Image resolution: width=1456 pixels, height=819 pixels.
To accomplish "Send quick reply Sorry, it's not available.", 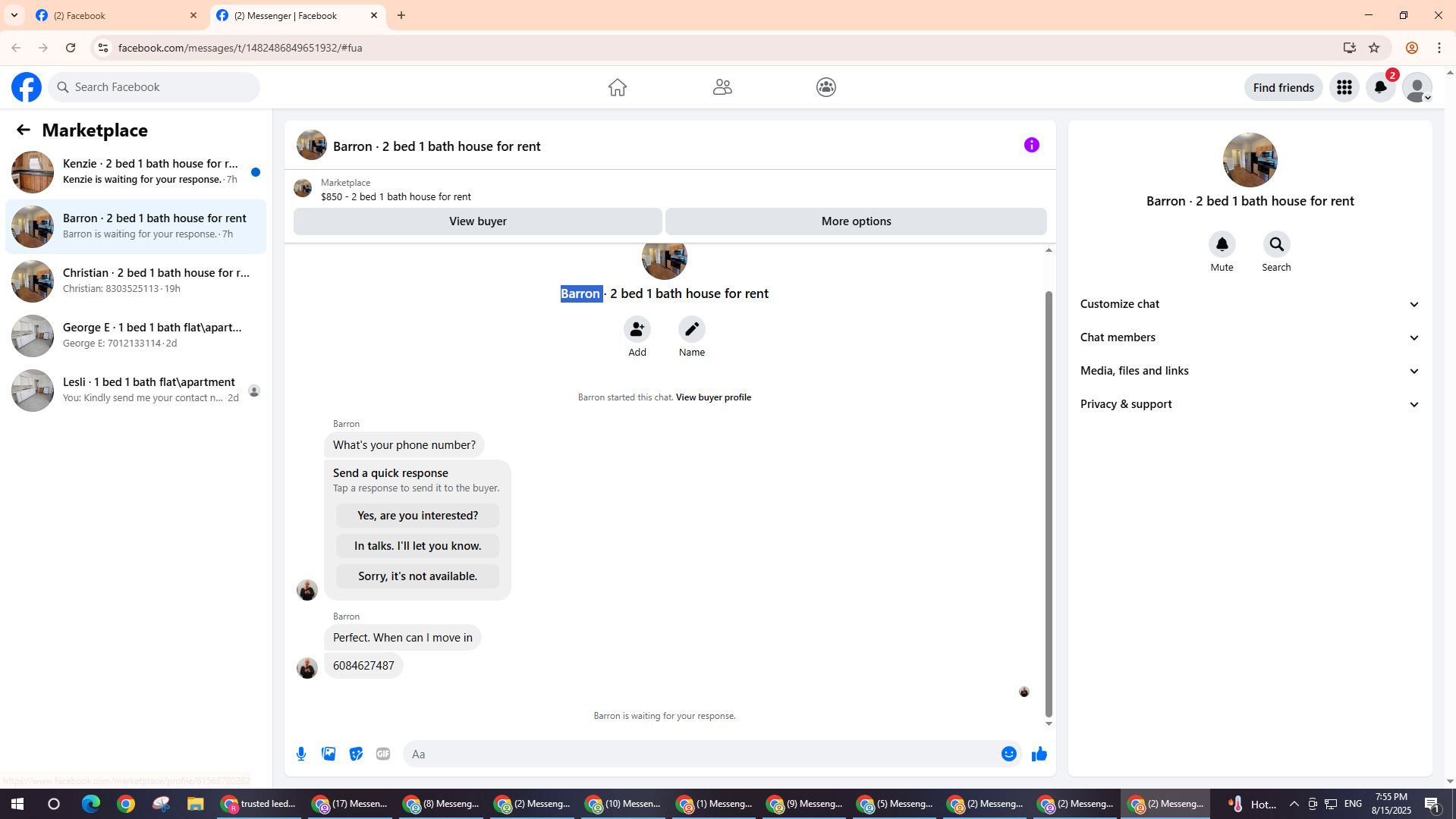I will pyautogui.click(x=417, y=576).
